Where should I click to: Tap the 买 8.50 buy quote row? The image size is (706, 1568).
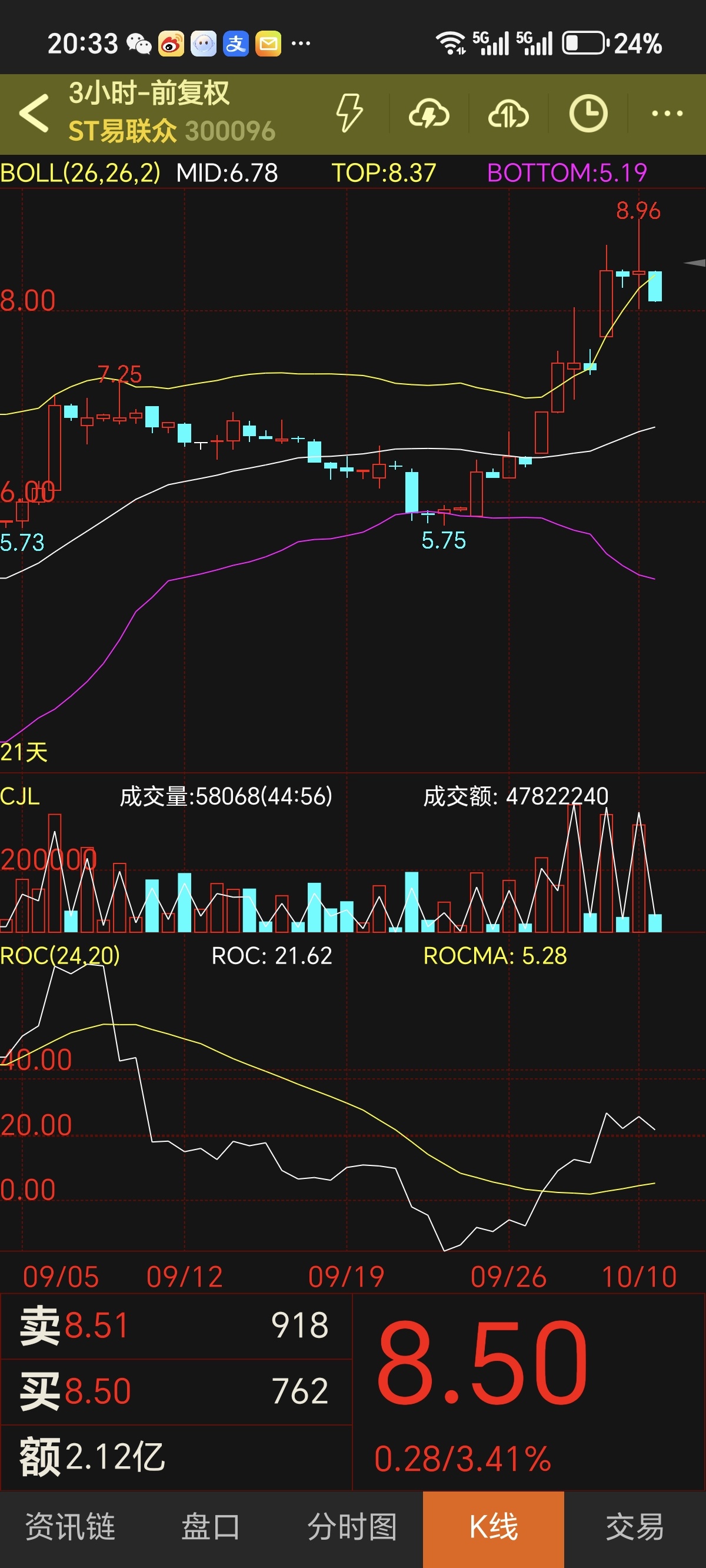point(176,1391)
